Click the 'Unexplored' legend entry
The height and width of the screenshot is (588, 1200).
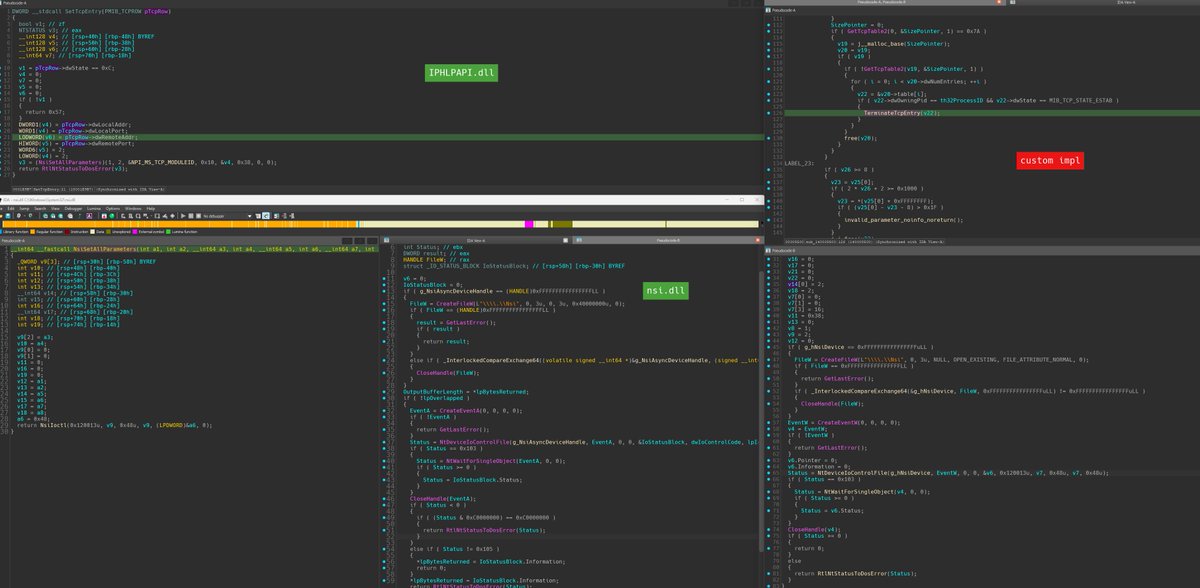click(x=119, y=231)
